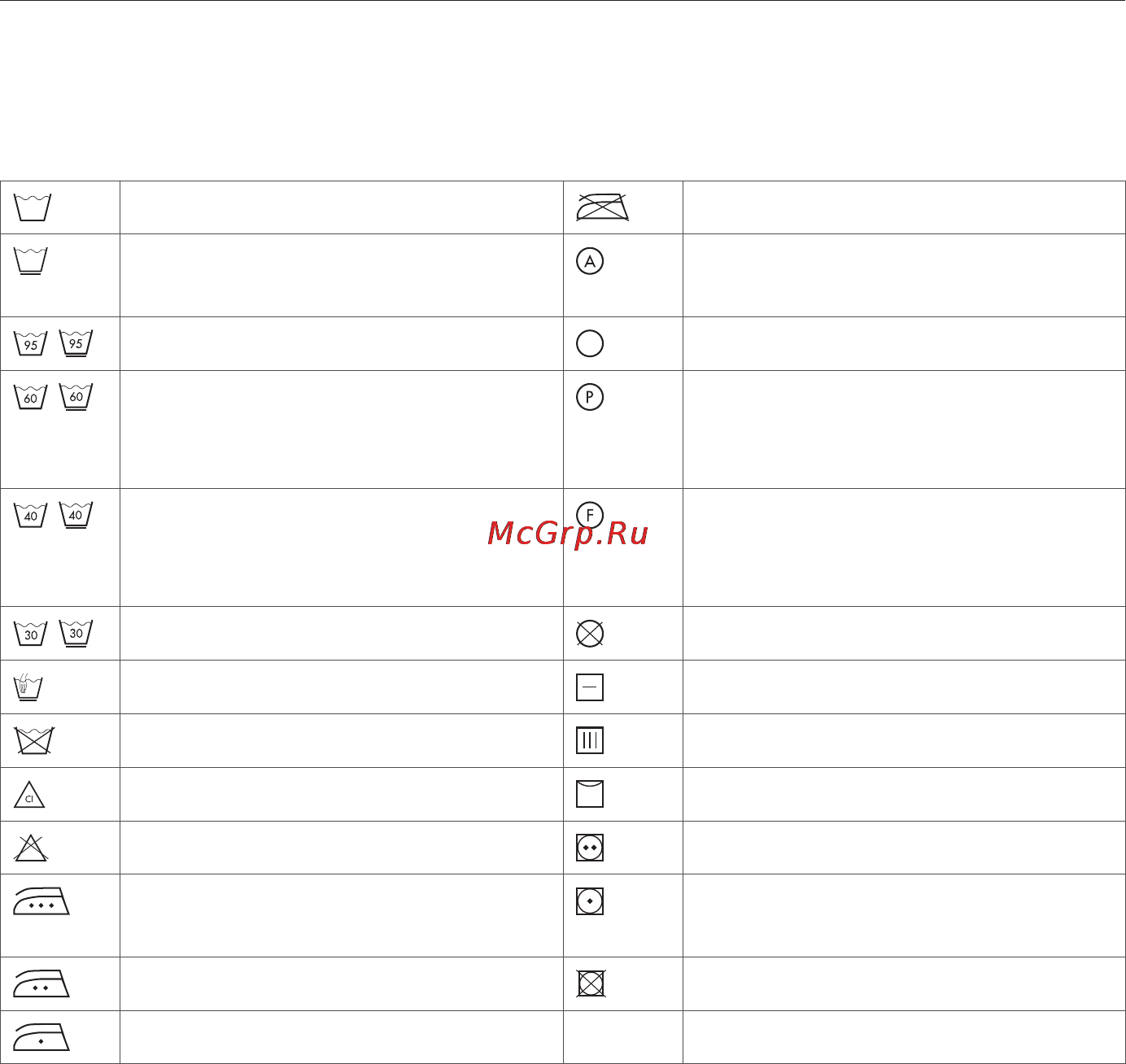Screen dimensions: 1126x1064
Task: Click the hand wash tub symbol
Action: point(28,687)
